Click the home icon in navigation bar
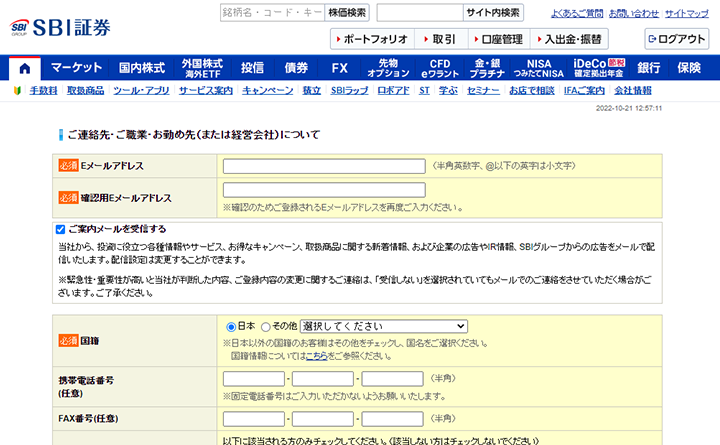This screenshot has width=720, height=445. 24,68
